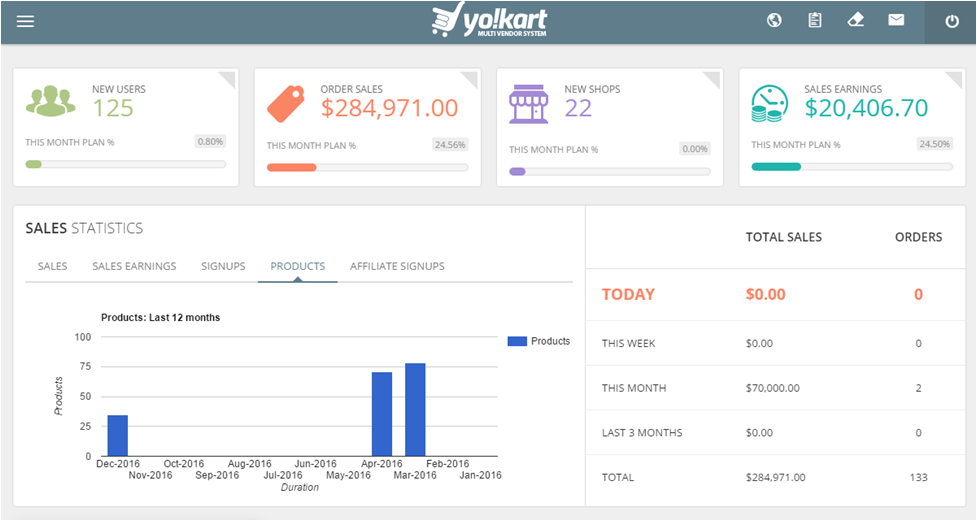Click the Sales Earnings teal progress bar
This screenshot has width=977, height=521.
(x=852, y=166)
